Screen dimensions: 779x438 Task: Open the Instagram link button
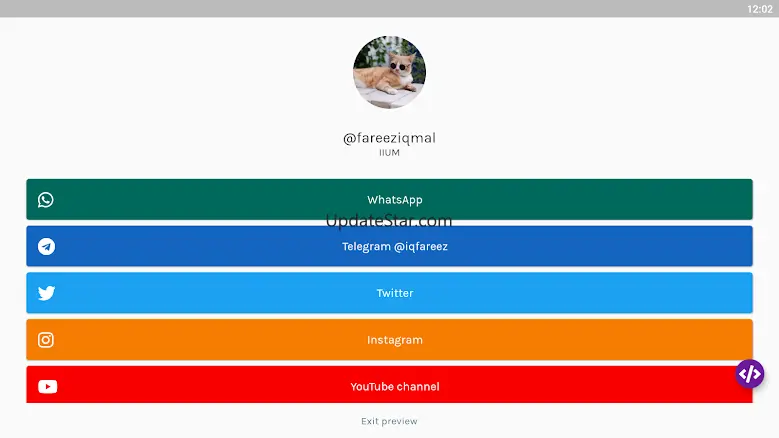[390, 340]
